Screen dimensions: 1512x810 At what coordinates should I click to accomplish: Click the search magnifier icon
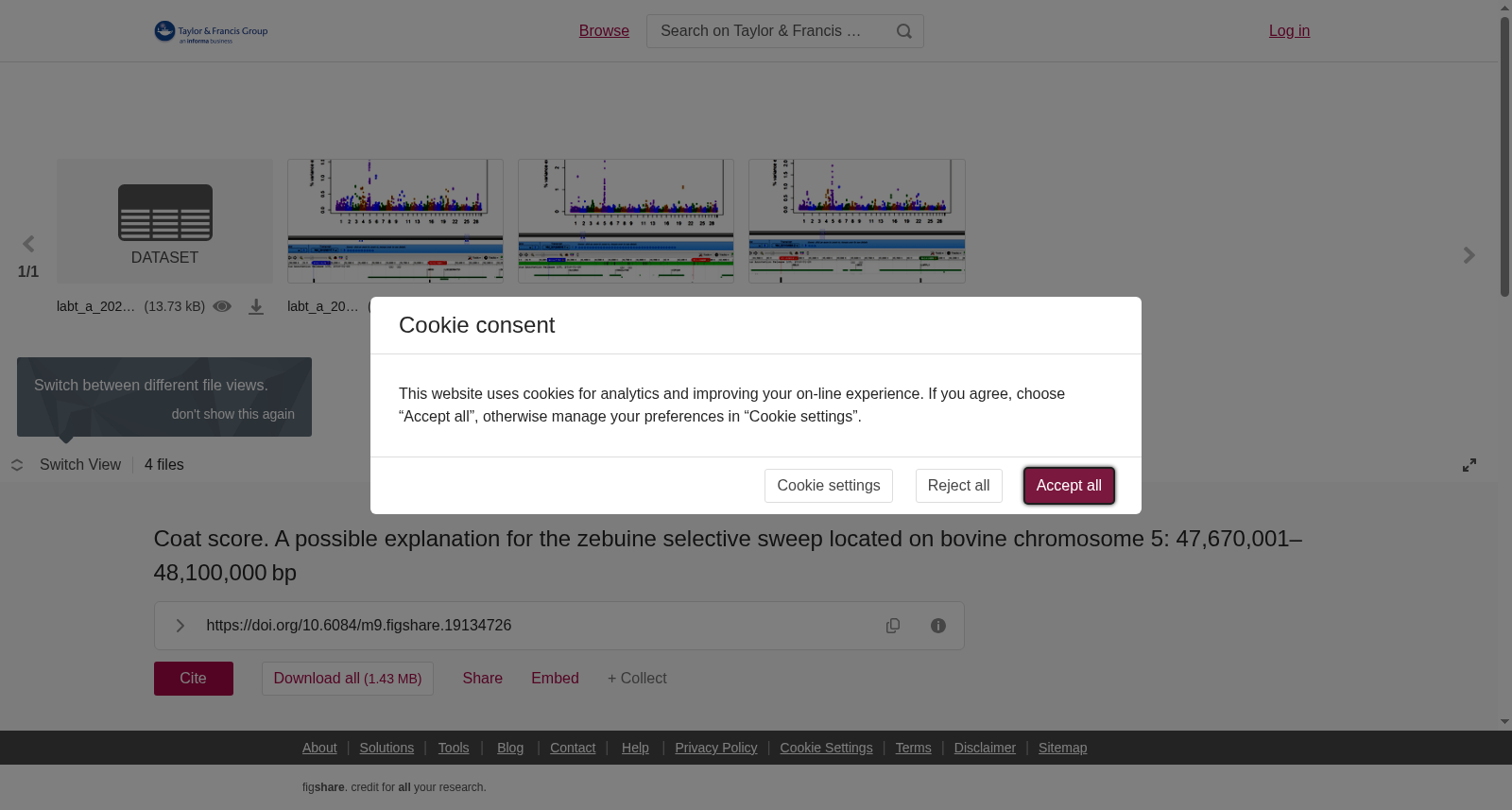(x=904, y=31)
